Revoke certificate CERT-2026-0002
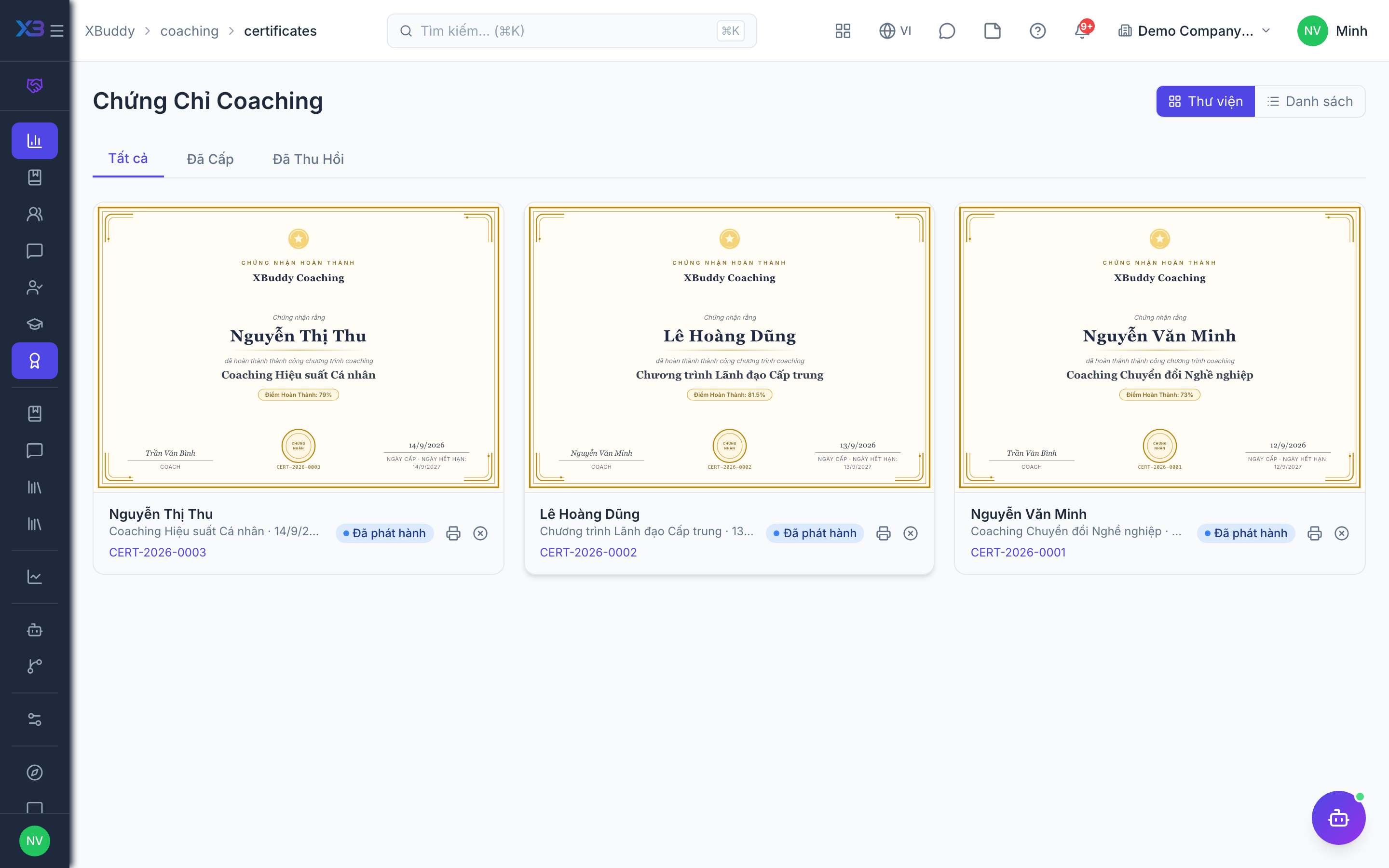 tap(910, 533)
